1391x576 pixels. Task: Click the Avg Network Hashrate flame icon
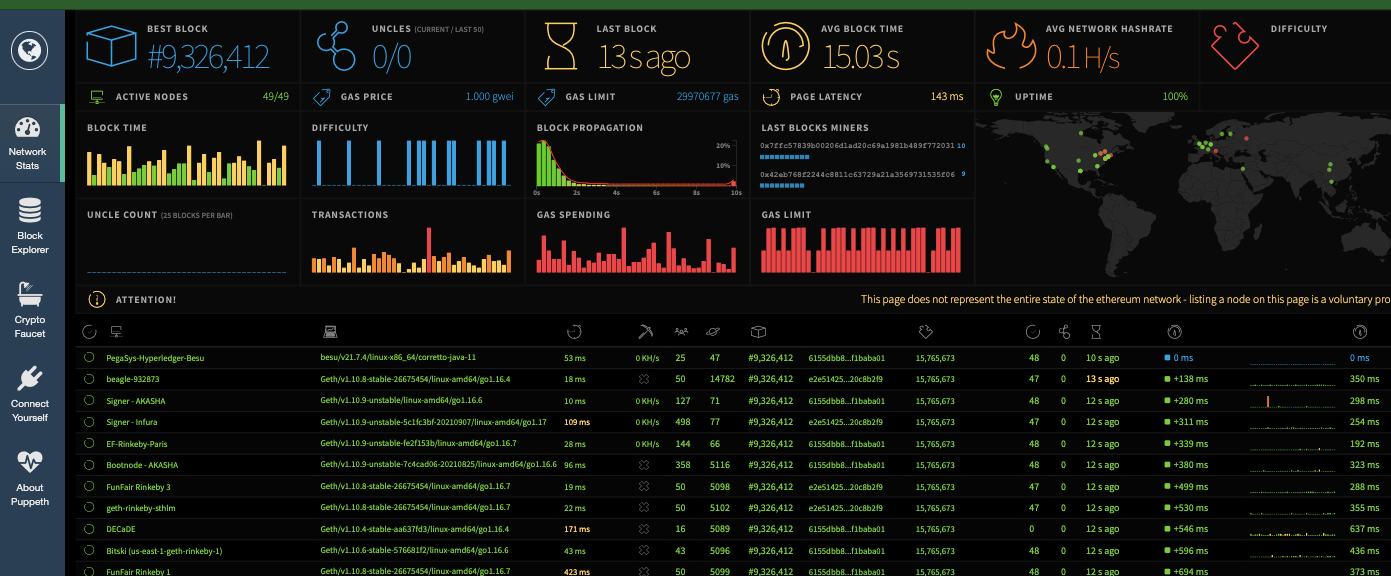(1011, 48)
